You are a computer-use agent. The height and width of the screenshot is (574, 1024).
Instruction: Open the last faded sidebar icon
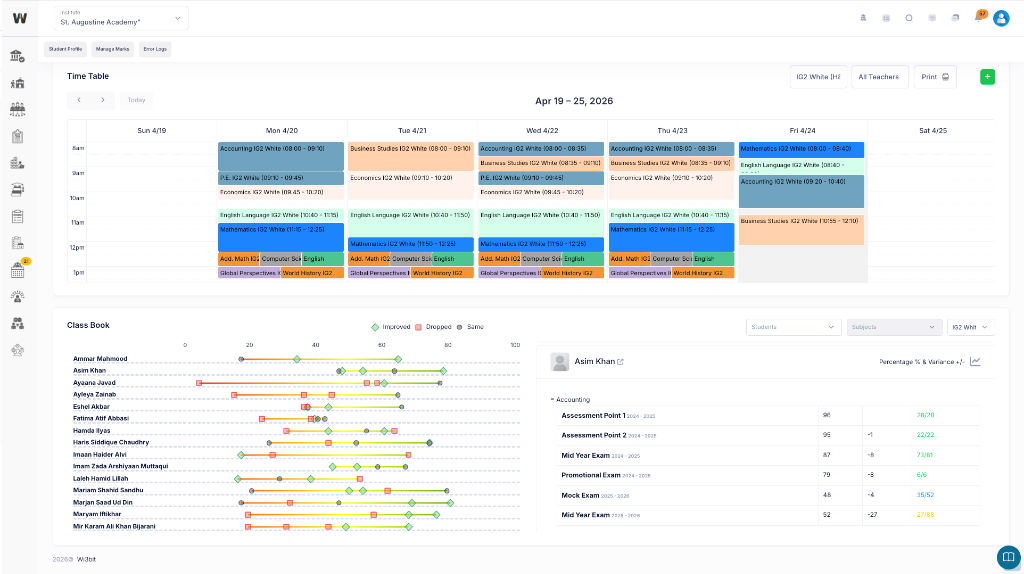point(18,350)
